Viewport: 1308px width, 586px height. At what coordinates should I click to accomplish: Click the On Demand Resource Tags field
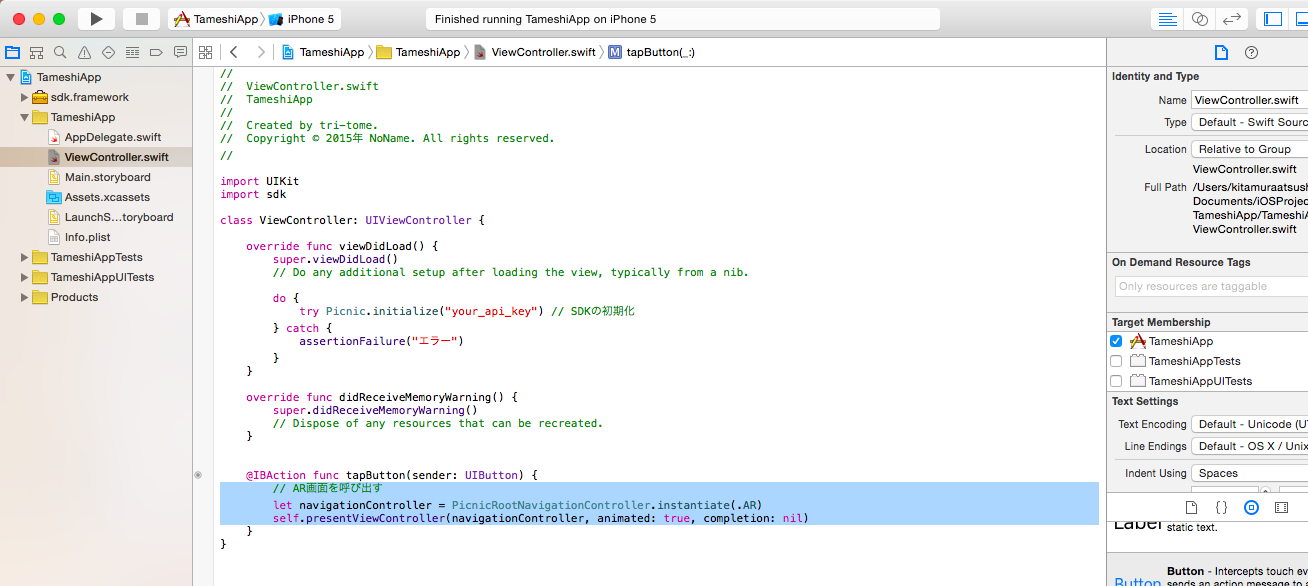click(x=1211, y=286)
